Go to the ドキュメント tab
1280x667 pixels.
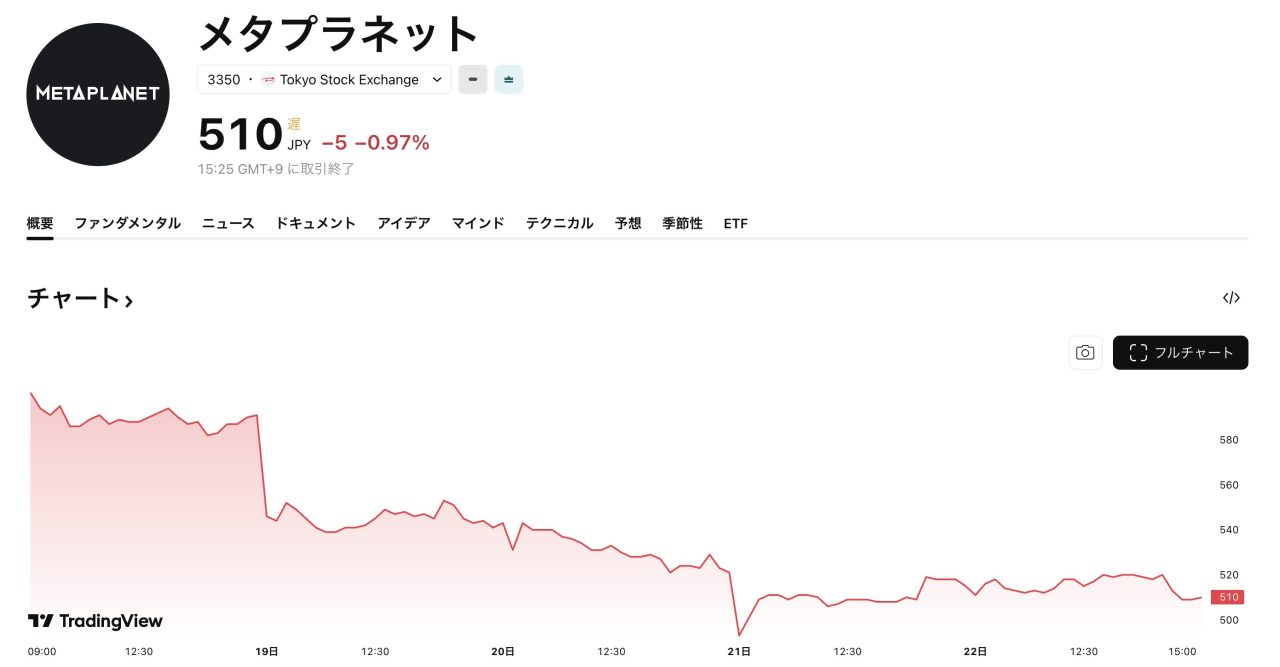315,224
